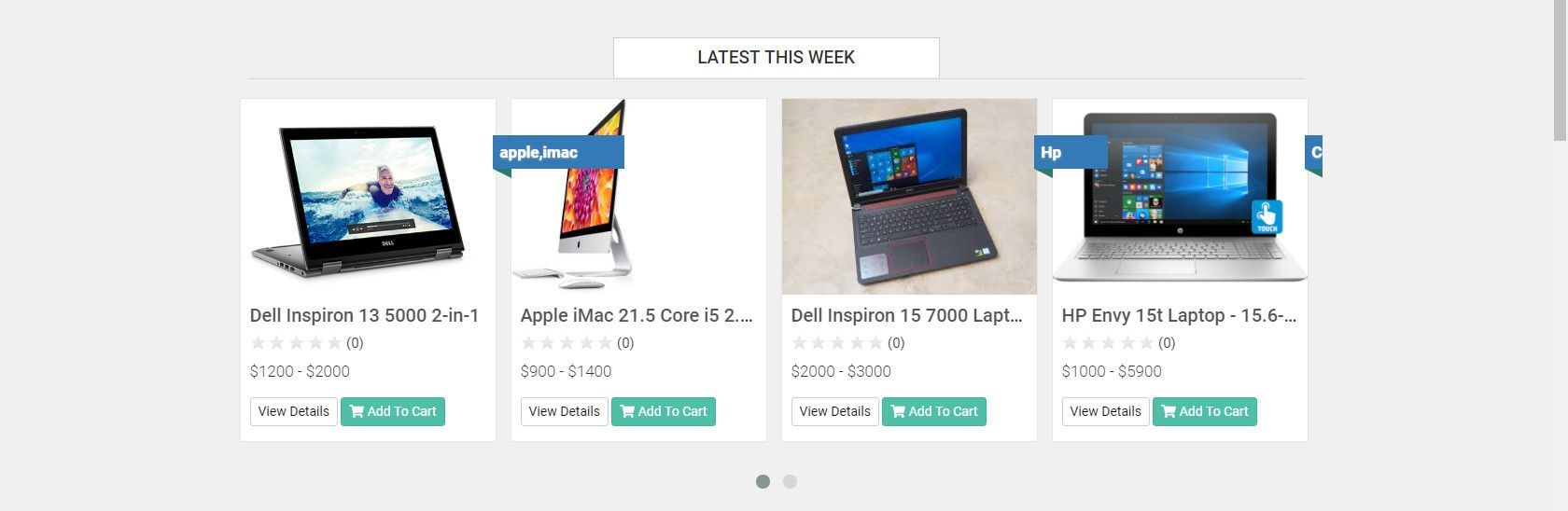Click cart icon on Apple iMac button
This screenshot has height=511, width=1568.
[627, 411]
